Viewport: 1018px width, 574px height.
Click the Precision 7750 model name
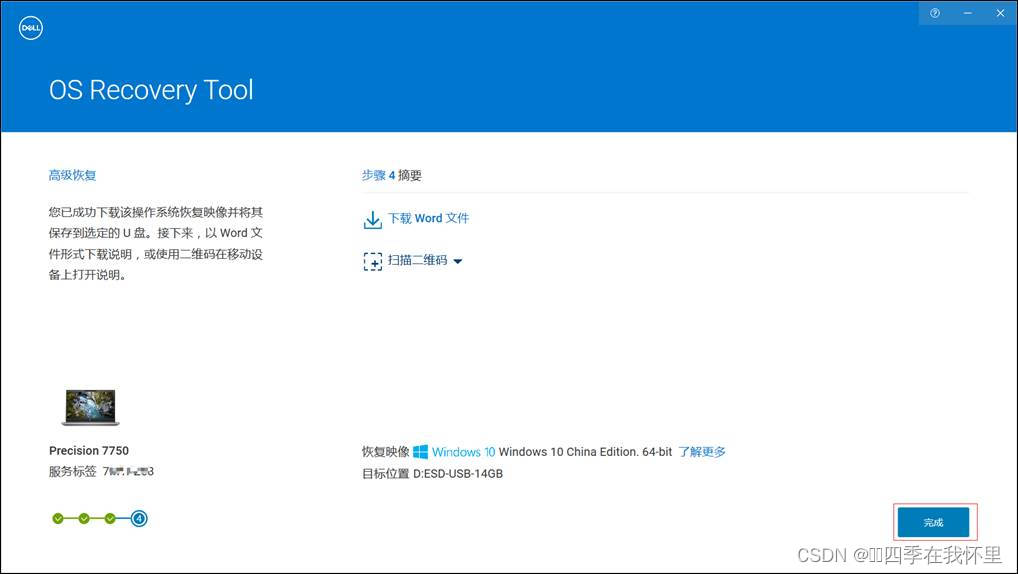89,451
